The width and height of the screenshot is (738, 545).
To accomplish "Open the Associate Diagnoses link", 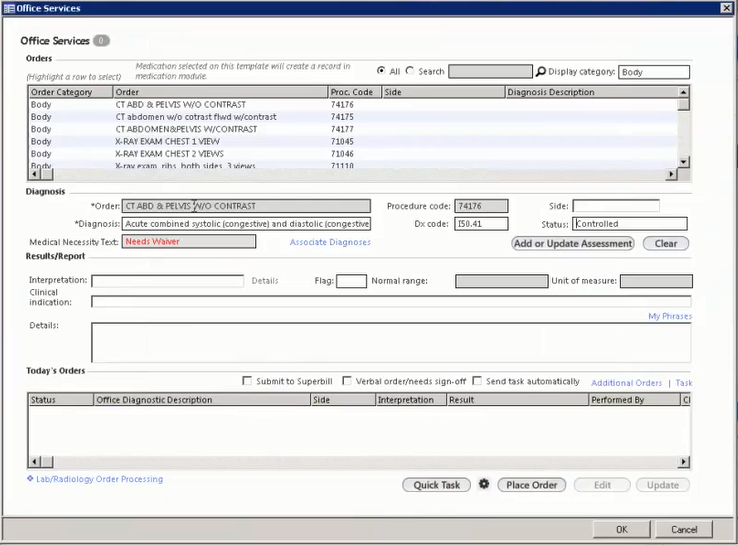I will [x=330, y=242].
